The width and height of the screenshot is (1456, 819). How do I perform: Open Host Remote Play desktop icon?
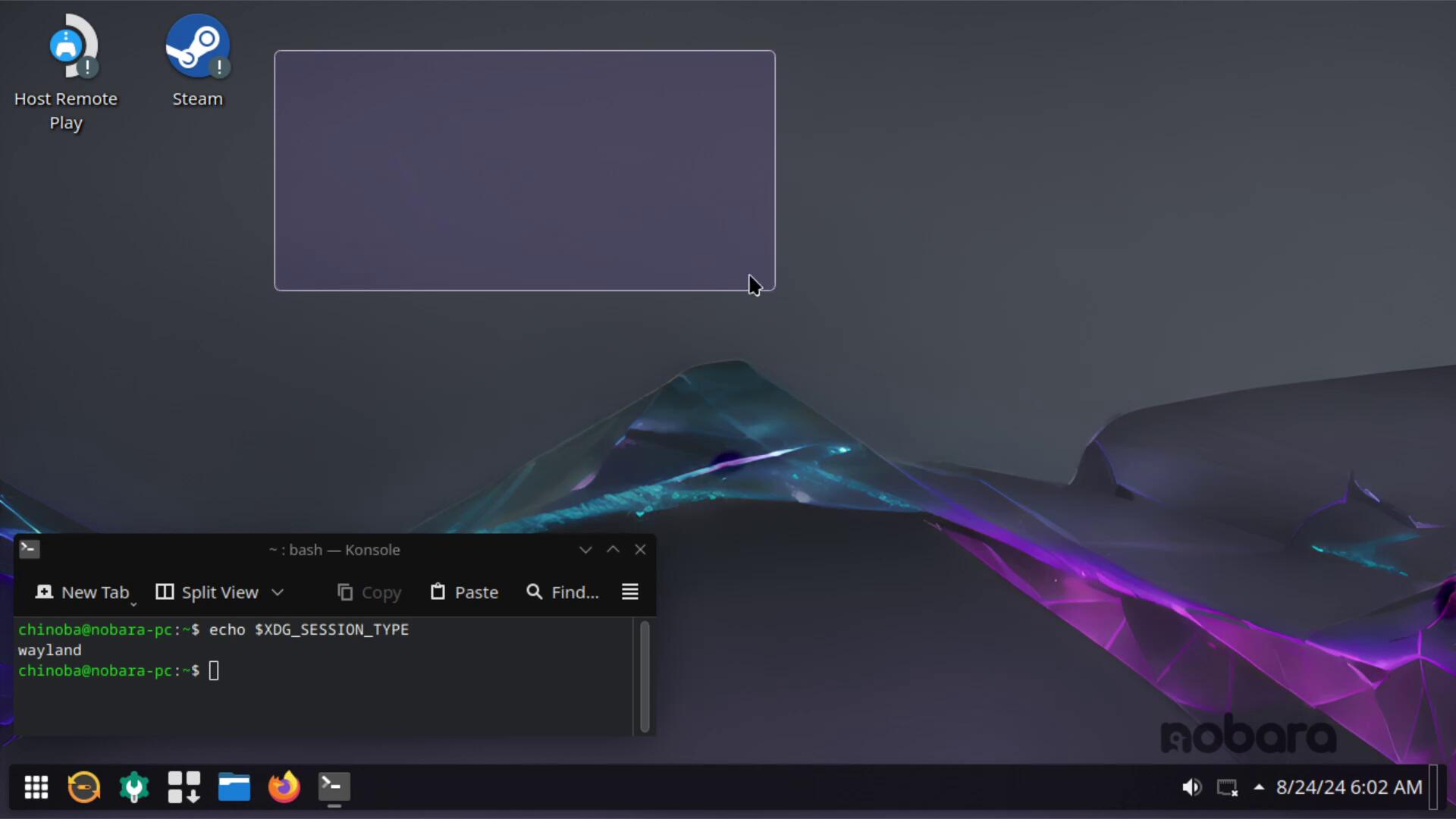click(x=67, y=47)
